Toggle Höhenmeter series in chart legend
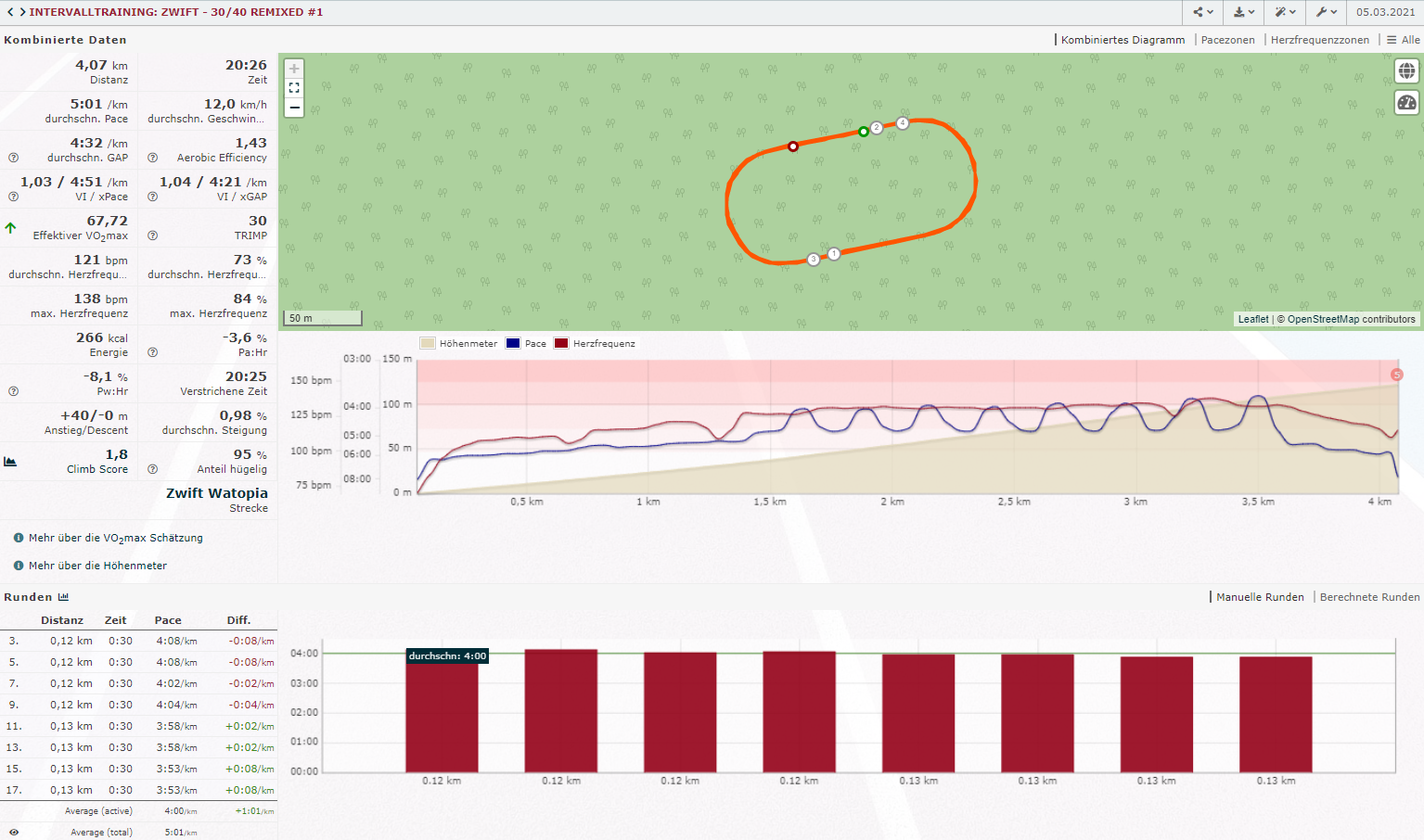The image size is (1424, 840). tap(459, 343)
